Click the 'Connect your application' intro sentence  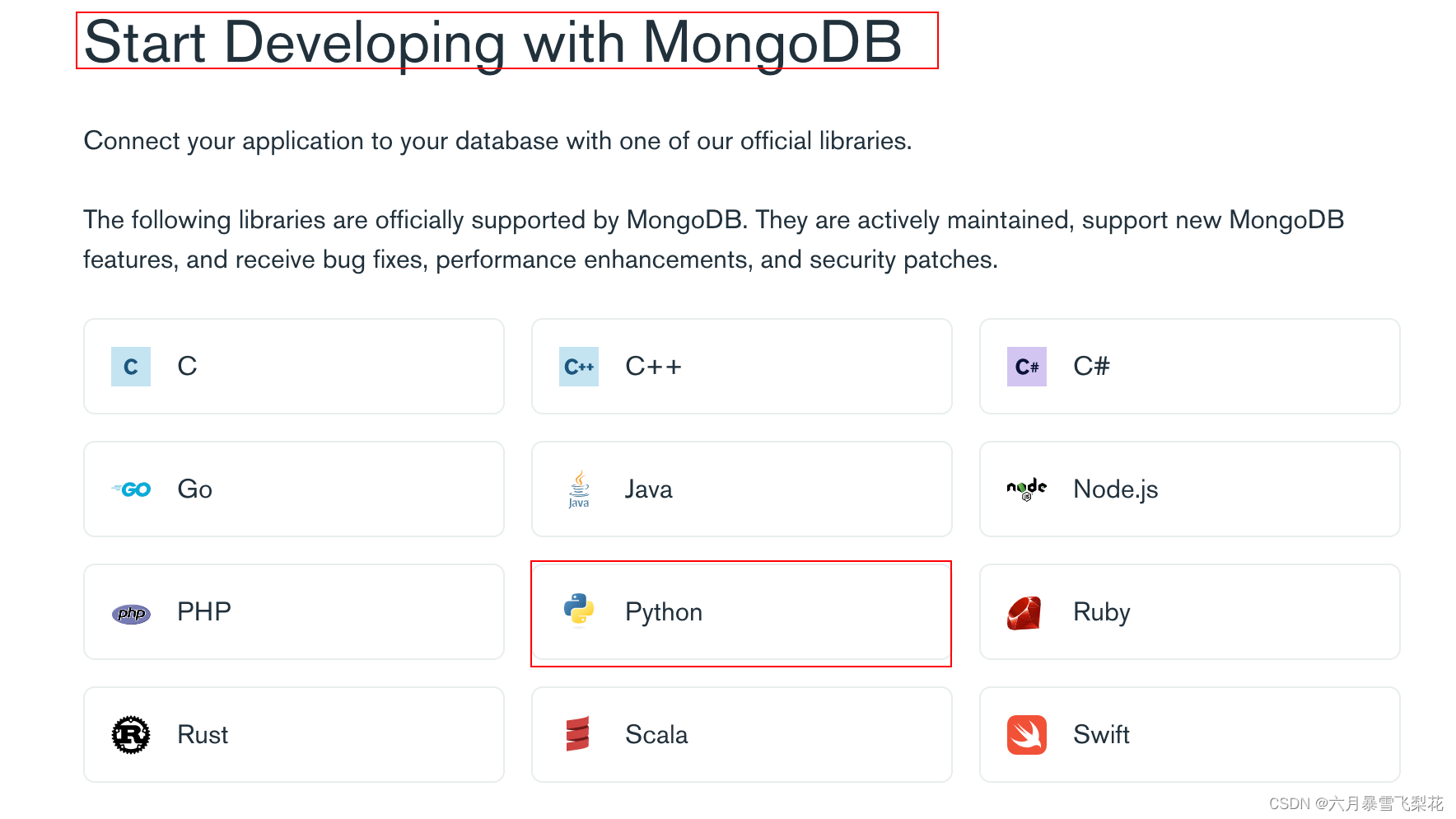pos(497,141)
